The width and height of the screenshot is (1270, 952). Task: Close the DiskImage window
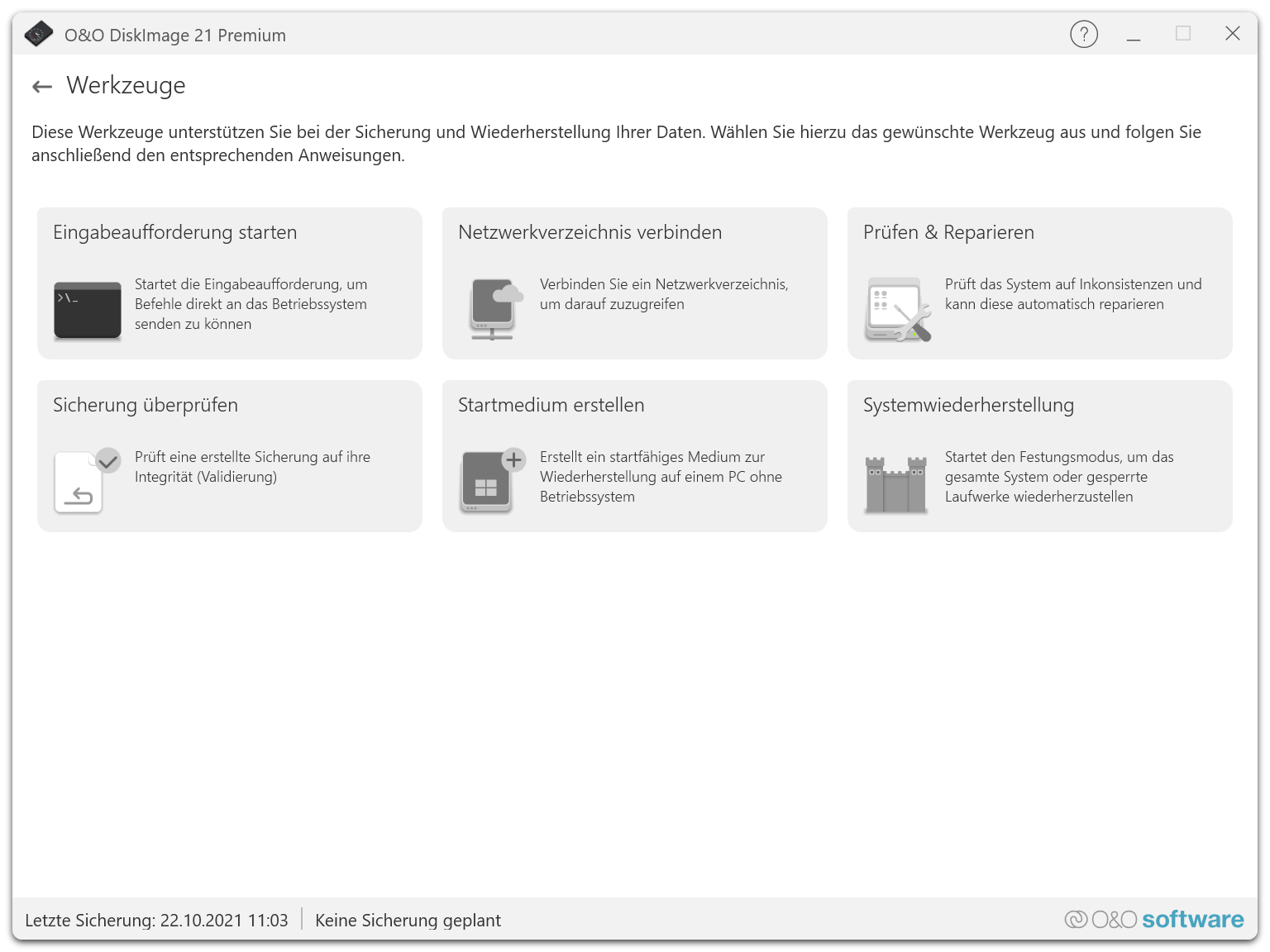click(1233, 33)
